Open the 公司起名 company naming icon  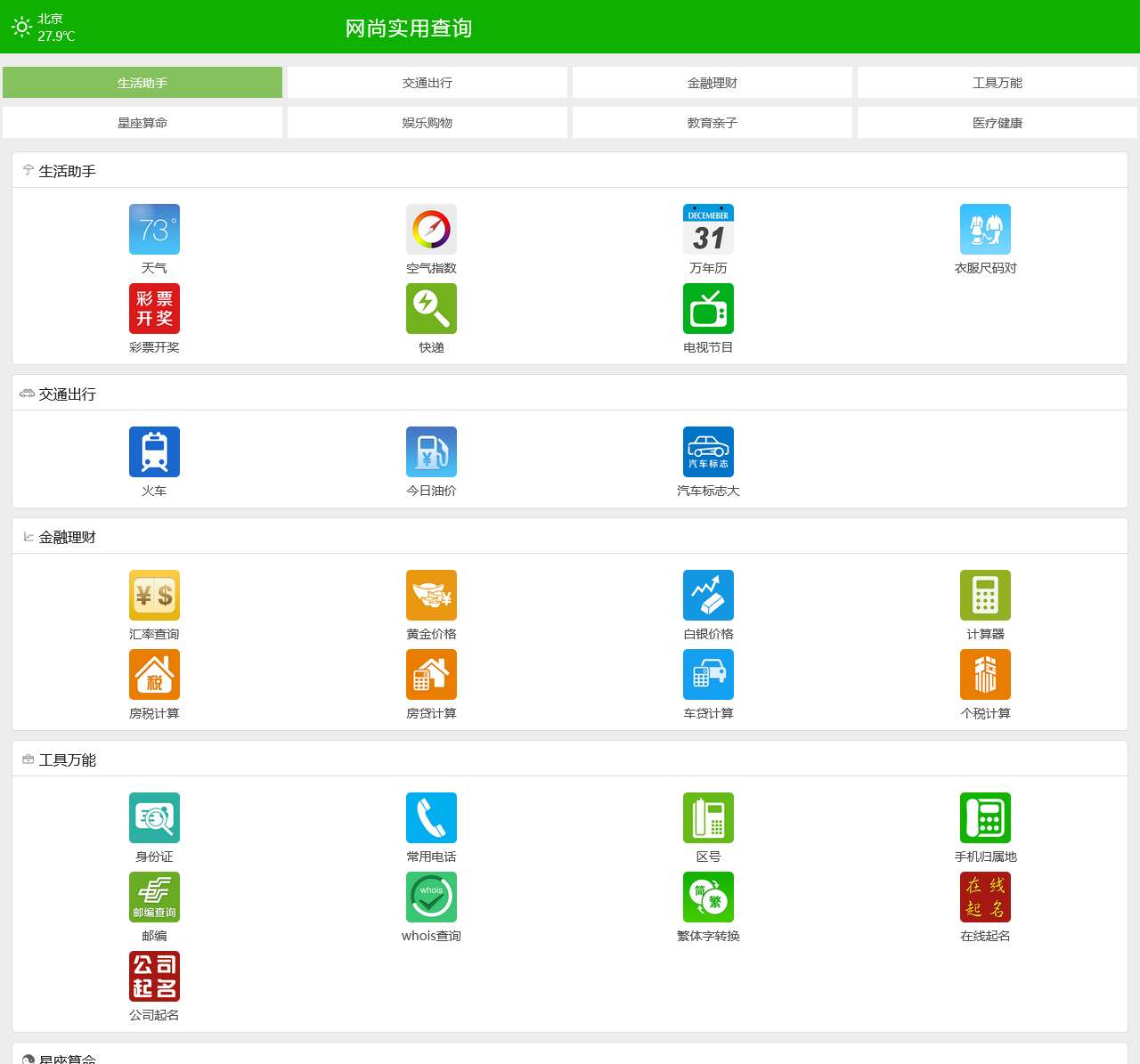(154, 977)
